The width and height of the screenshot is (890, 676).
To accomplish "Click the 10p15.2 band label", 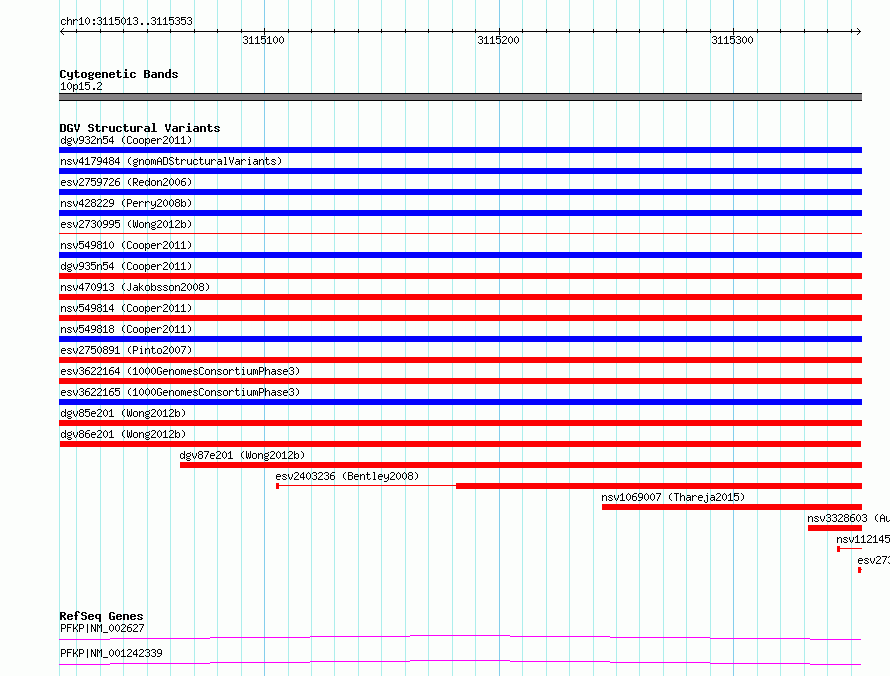I will point(81,86).
